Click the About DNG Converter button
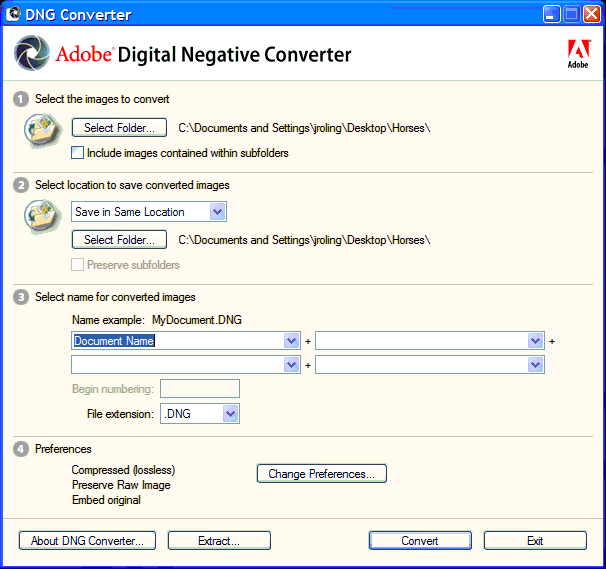The height and width of the screenshot is (569, 606). 87,541
